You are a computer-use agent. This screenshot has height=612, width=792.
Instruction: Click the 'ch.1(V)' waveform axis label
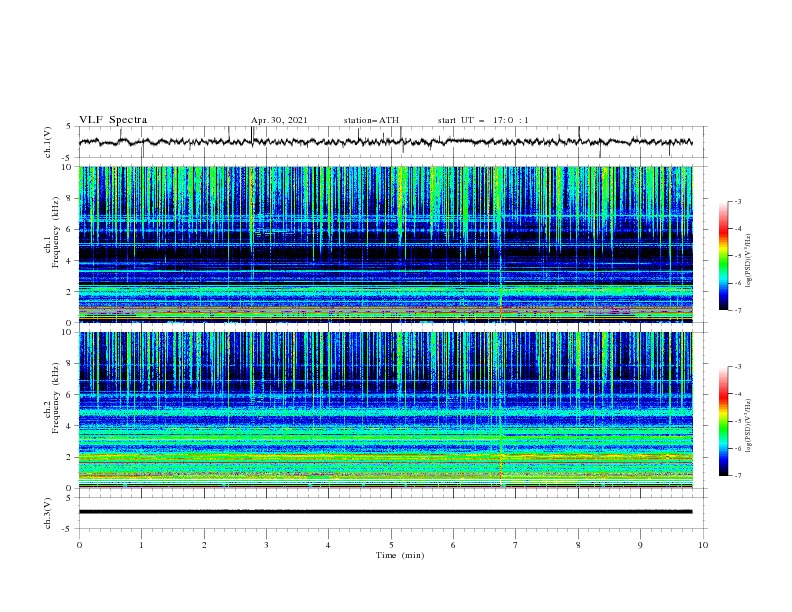tap(48, 142)
